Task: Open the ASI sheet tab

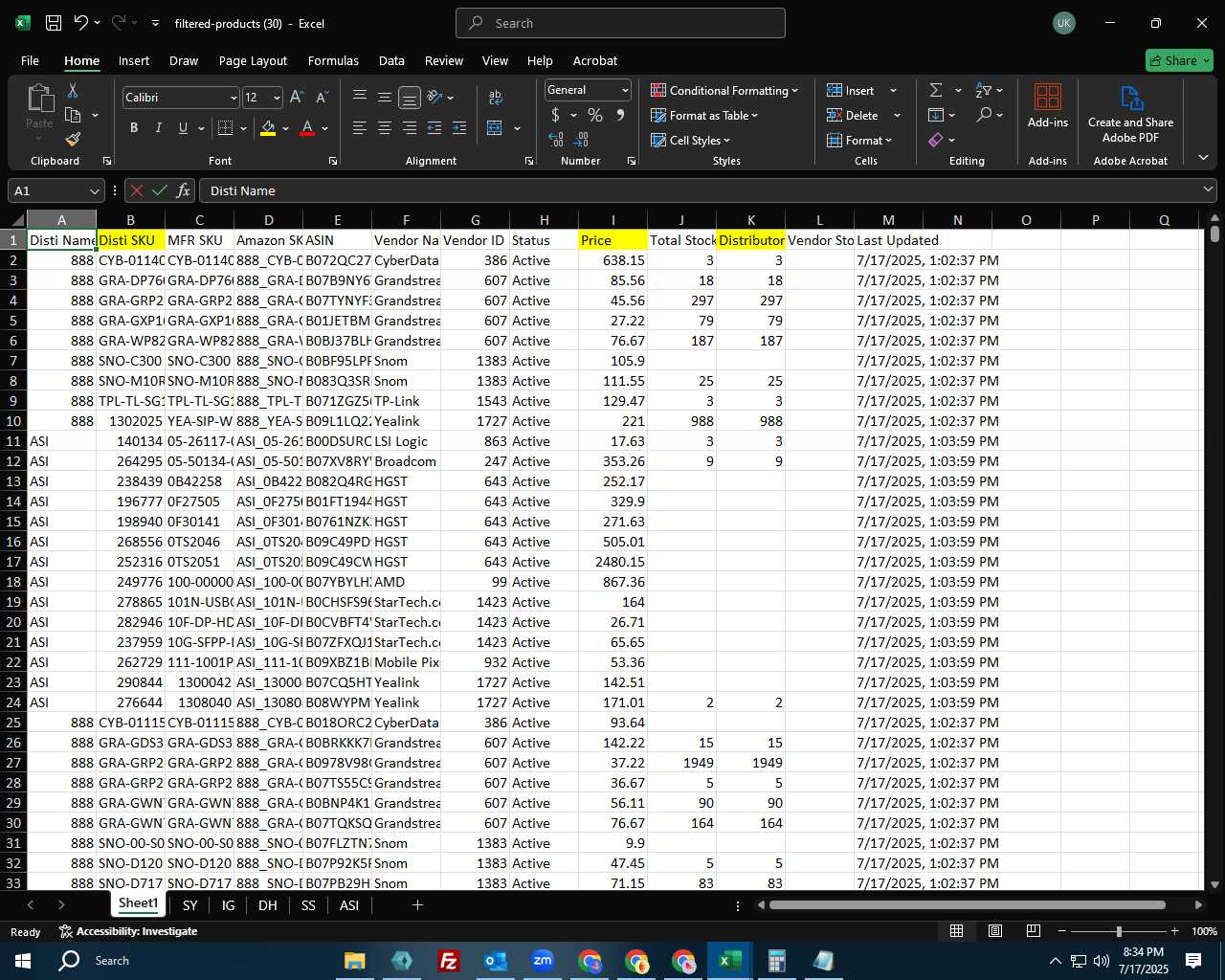Action: [x=349, y=904]
